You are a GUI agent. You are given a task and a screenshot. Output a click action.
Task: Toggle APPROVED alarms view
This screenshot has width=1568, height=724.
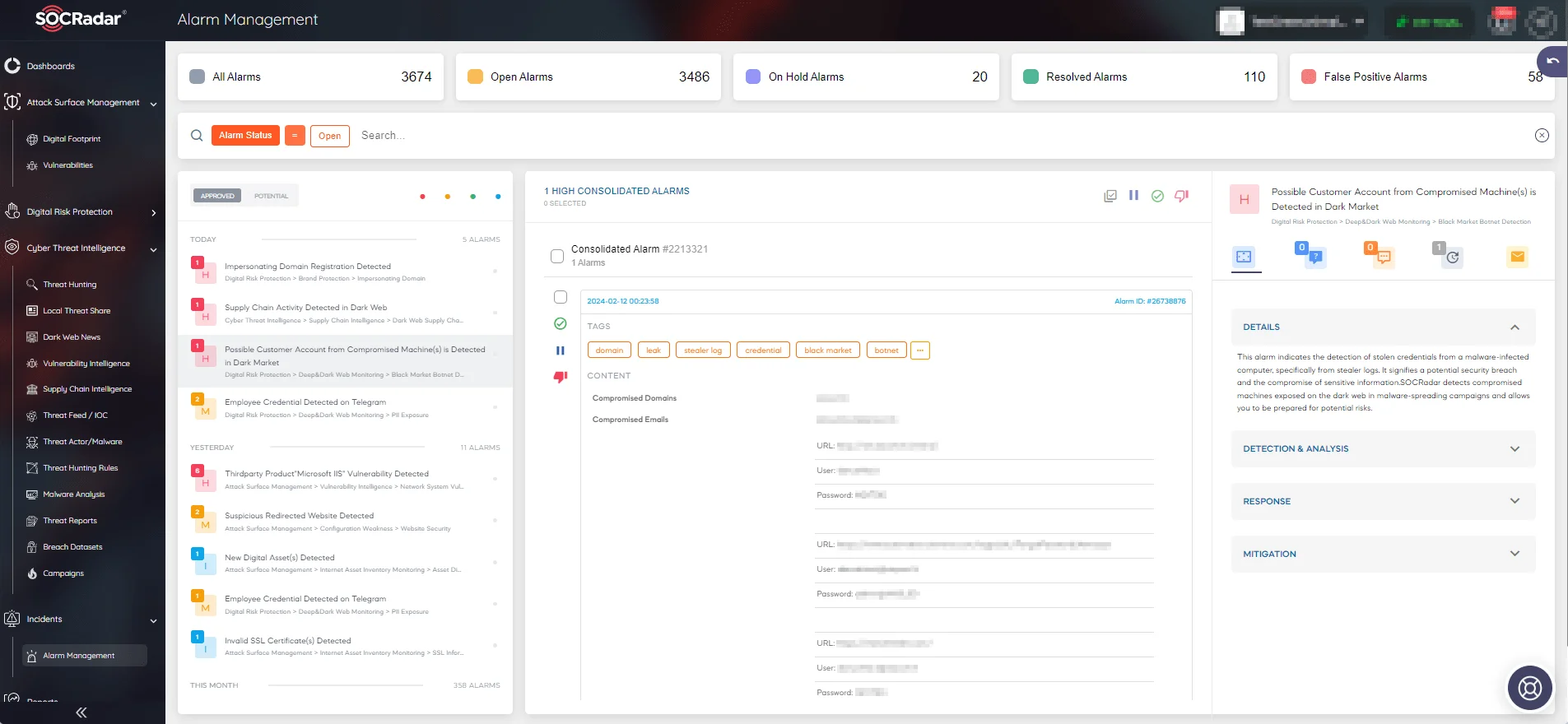coord(217,196)
